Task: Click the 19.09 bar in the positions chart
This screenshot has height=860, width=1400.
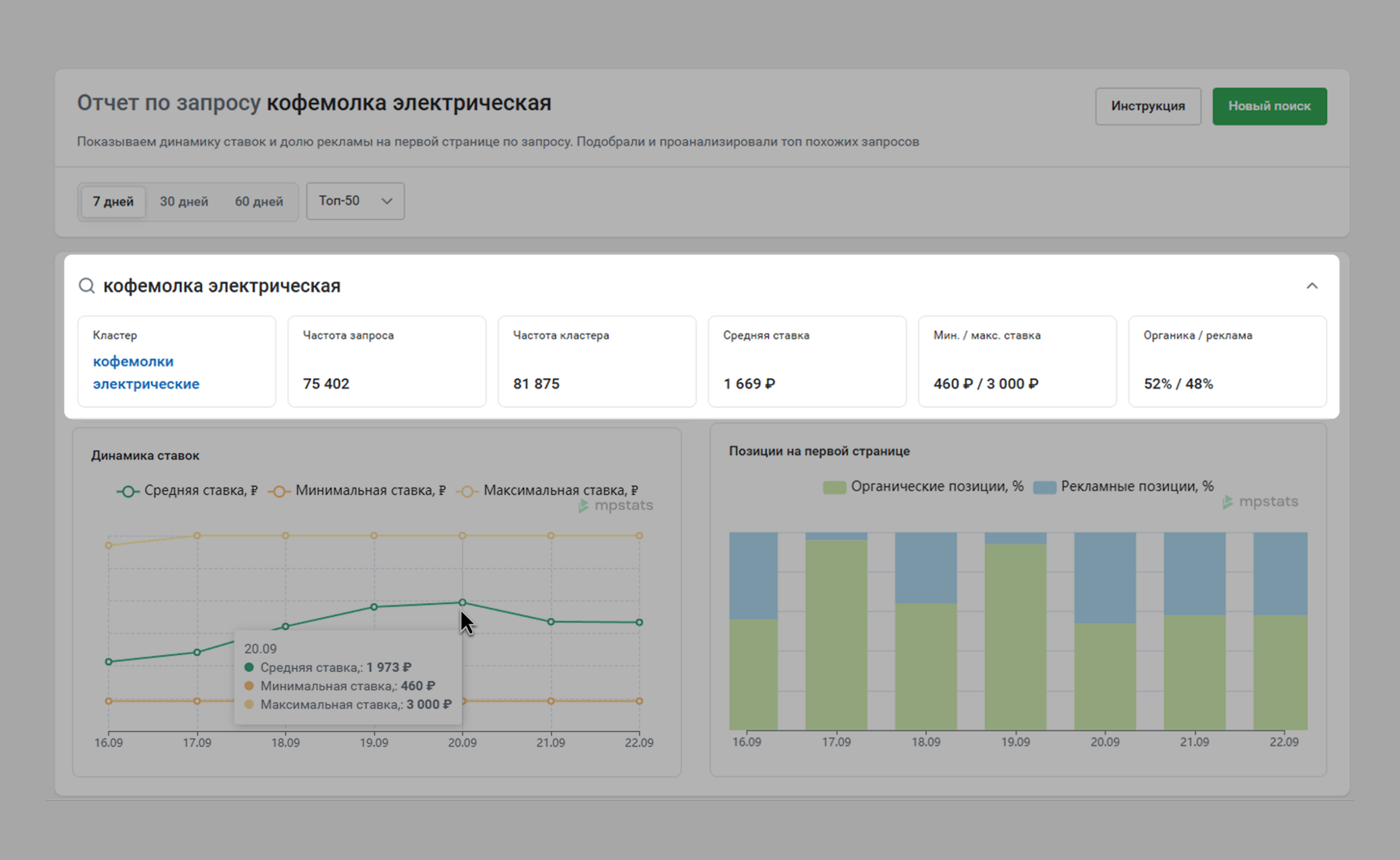Action: point(1015,631)
